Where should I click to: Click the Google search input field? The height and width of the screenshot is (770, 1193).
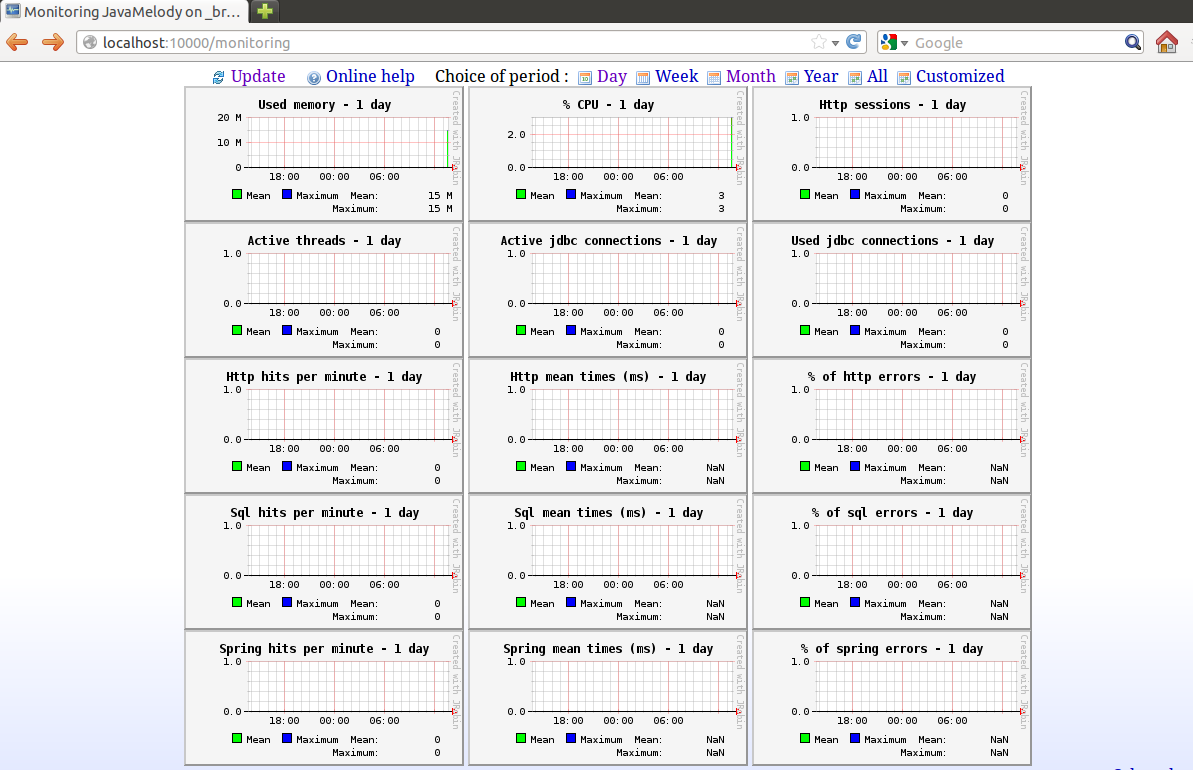(1015, 43)
